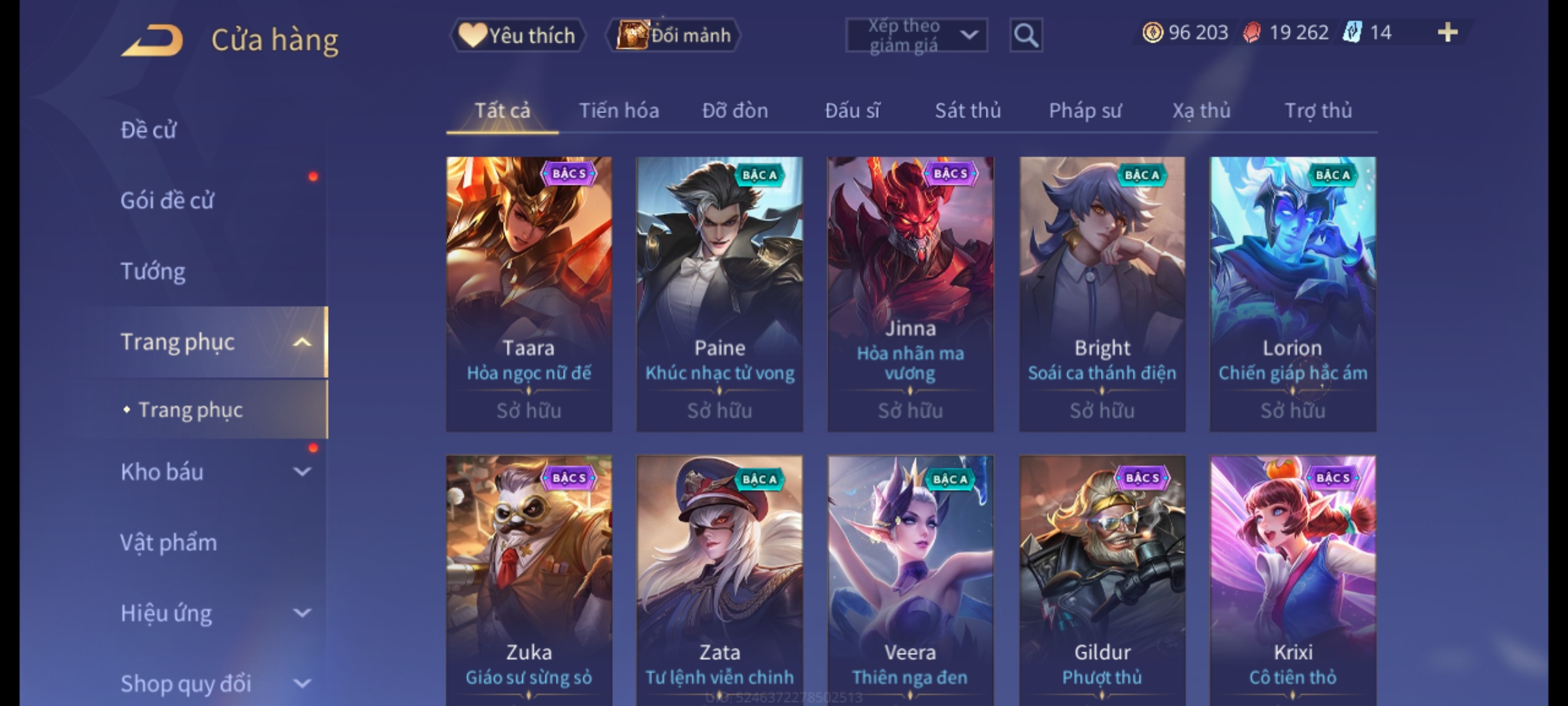Collapse the Trang phục sidebar section
This screenshot has height=706, width=1568.
[x=302, y=342]
